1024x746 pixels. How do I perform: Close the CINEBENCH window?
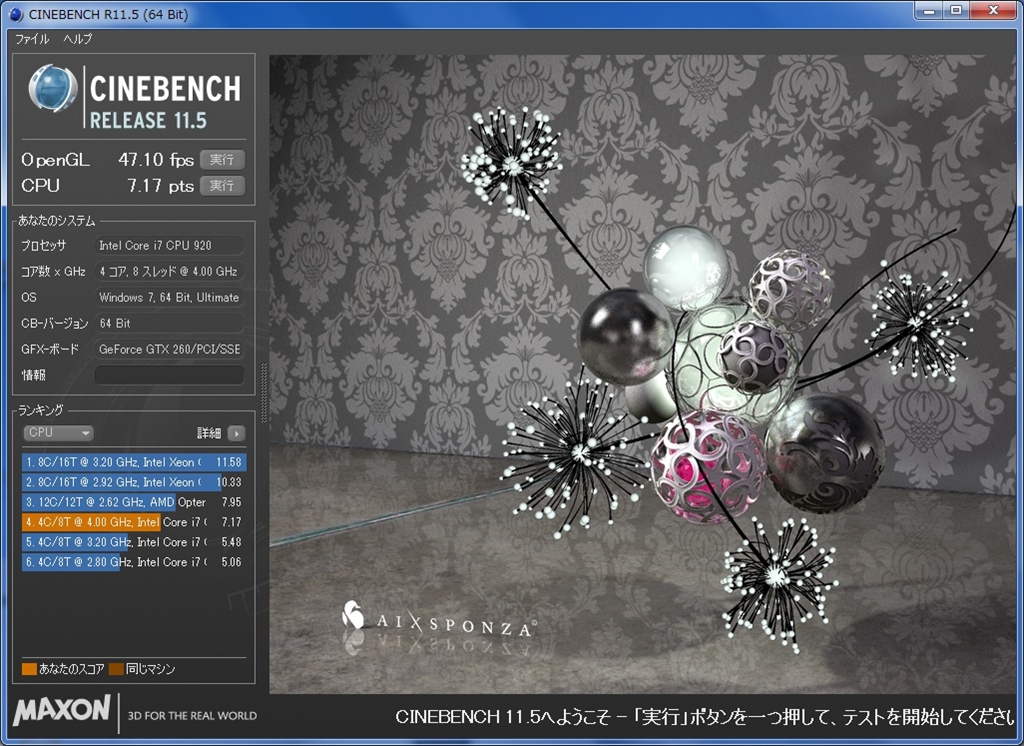pos(993,10)
